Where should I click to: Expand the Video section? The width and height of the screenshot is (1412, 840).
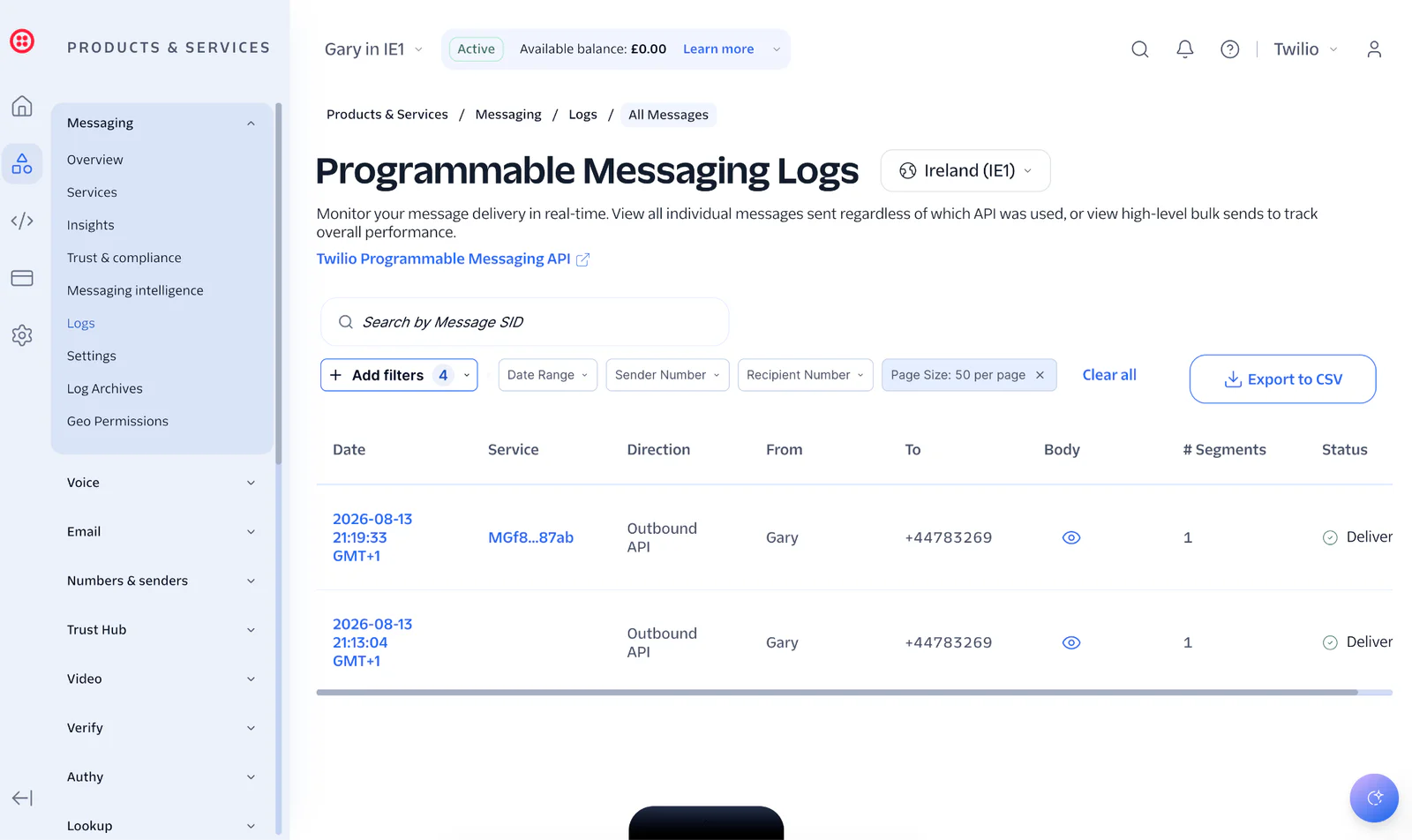pos(161,679)
